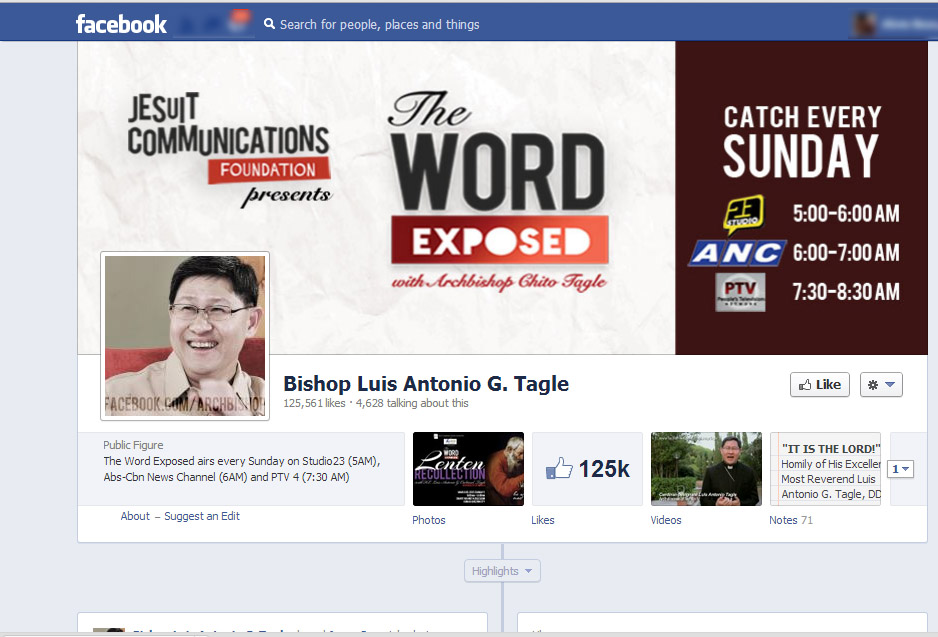Open the Lenten Recollection photos thumbnail
938x637 pixels.
tap(468, 469)
